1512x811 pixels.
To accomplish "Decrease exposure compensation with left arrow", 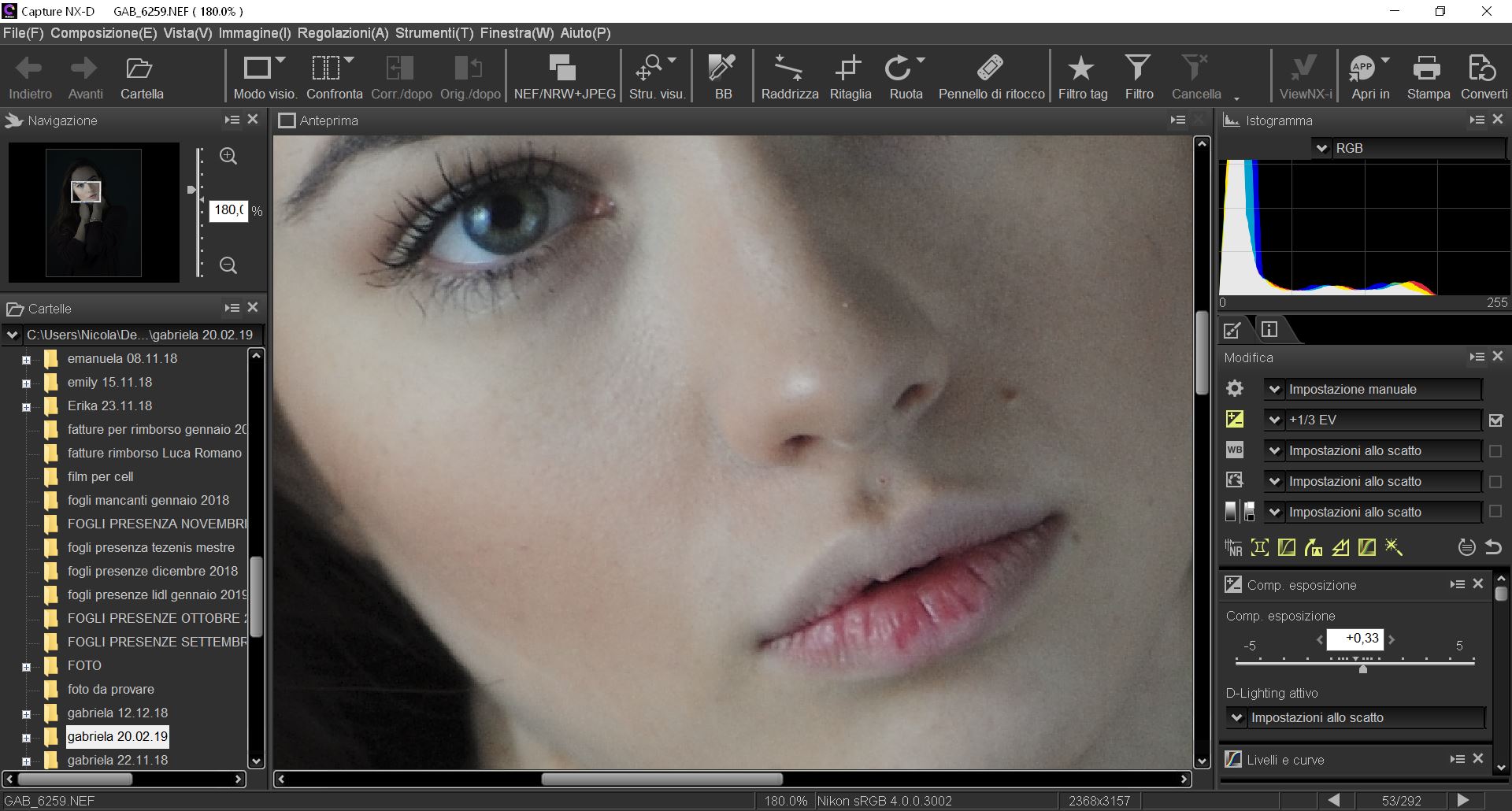I will (1319, 639).
